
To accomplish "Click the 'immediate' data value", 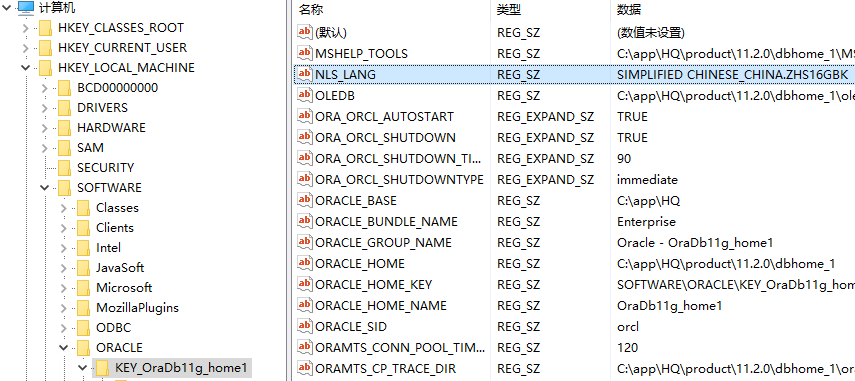I will point(647,179).
